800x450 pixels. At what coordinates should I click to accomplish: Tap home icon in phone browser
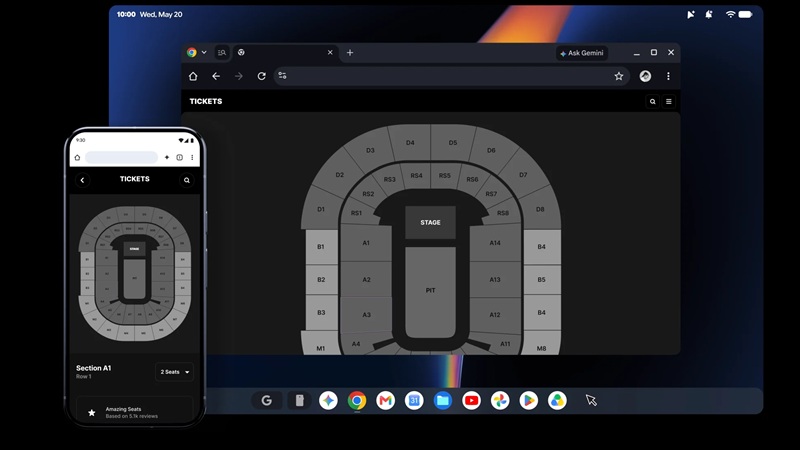click(78, 158)
